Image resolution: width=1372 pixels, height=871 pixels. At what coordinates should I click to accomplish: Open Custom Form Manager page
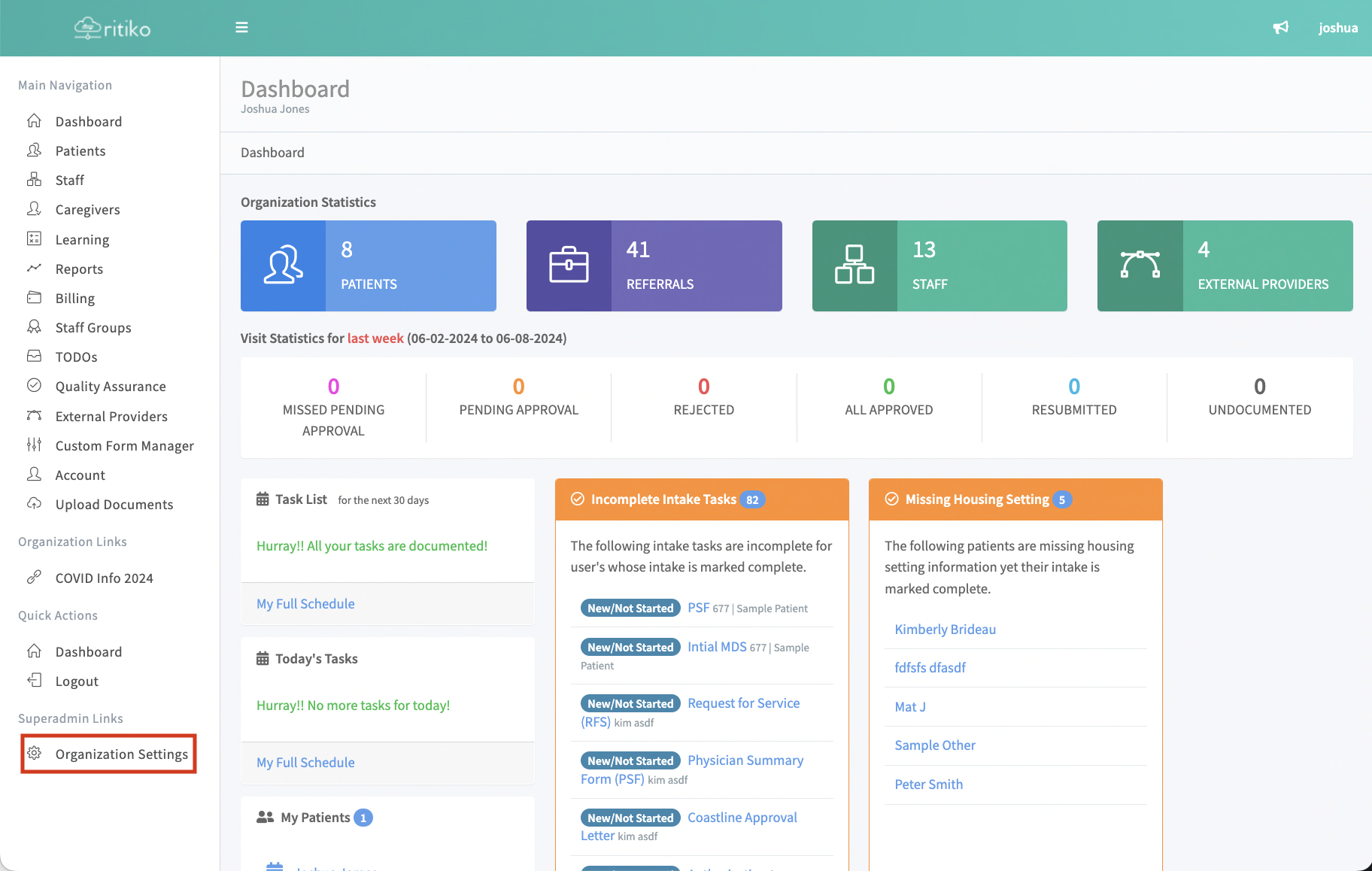pyautogui.click(x=124, y=446)
